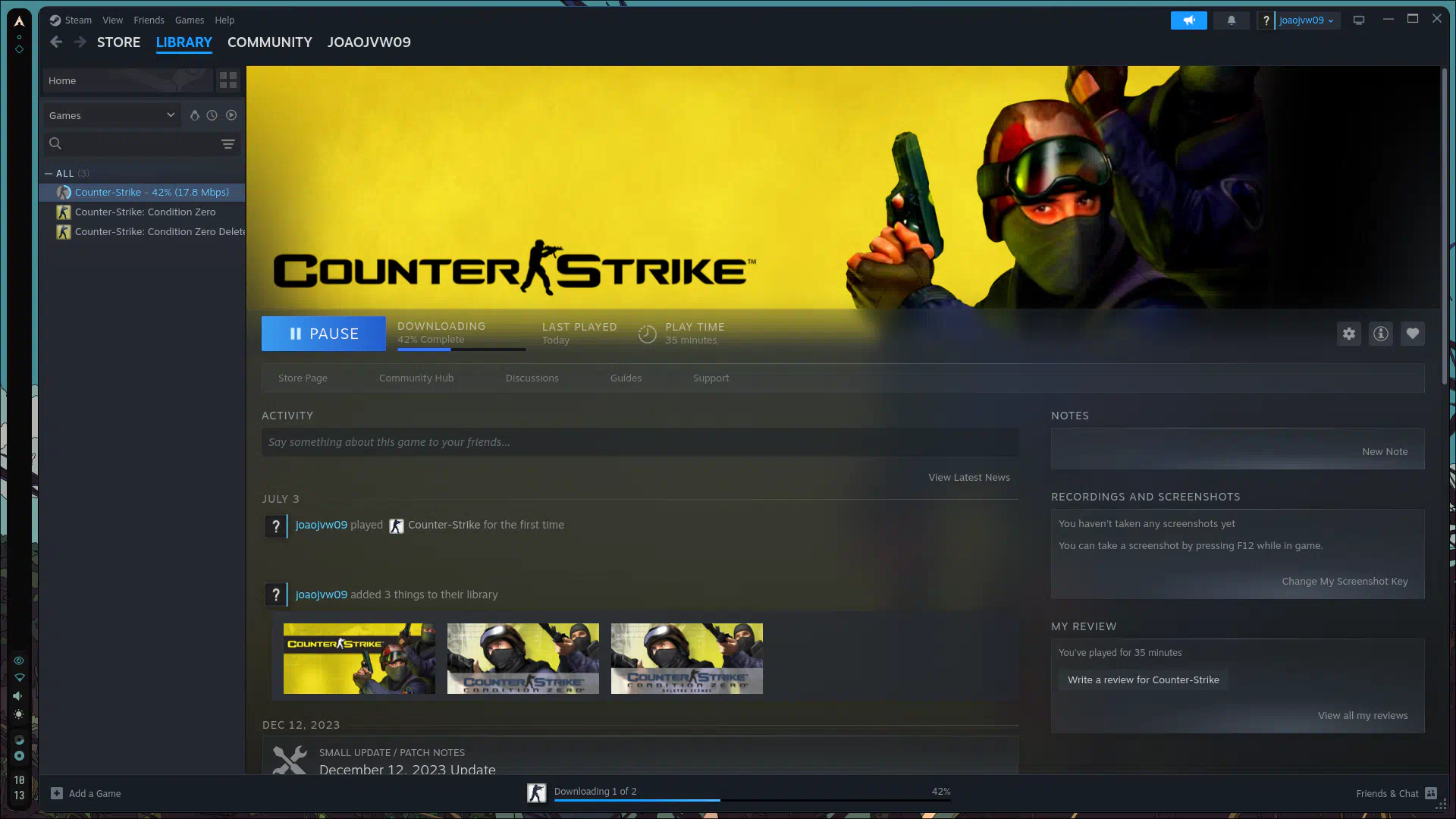
Task: Open December 12, 2023 Update patch notes
Action: coord(407,768)
